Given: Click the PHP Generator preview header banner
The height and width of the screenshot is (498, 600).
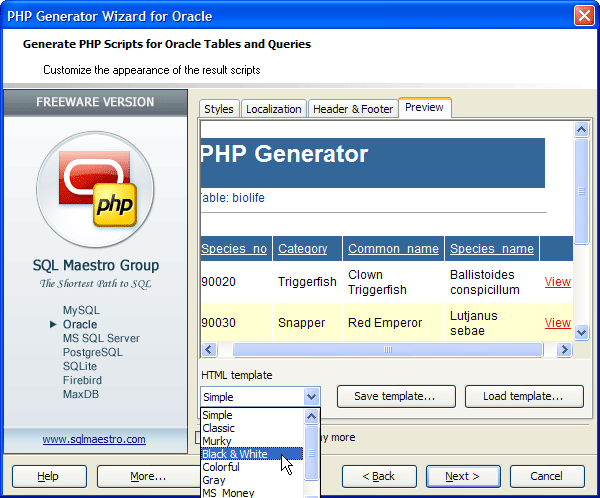Looking at the screenshot, I should tap(372, 163).
